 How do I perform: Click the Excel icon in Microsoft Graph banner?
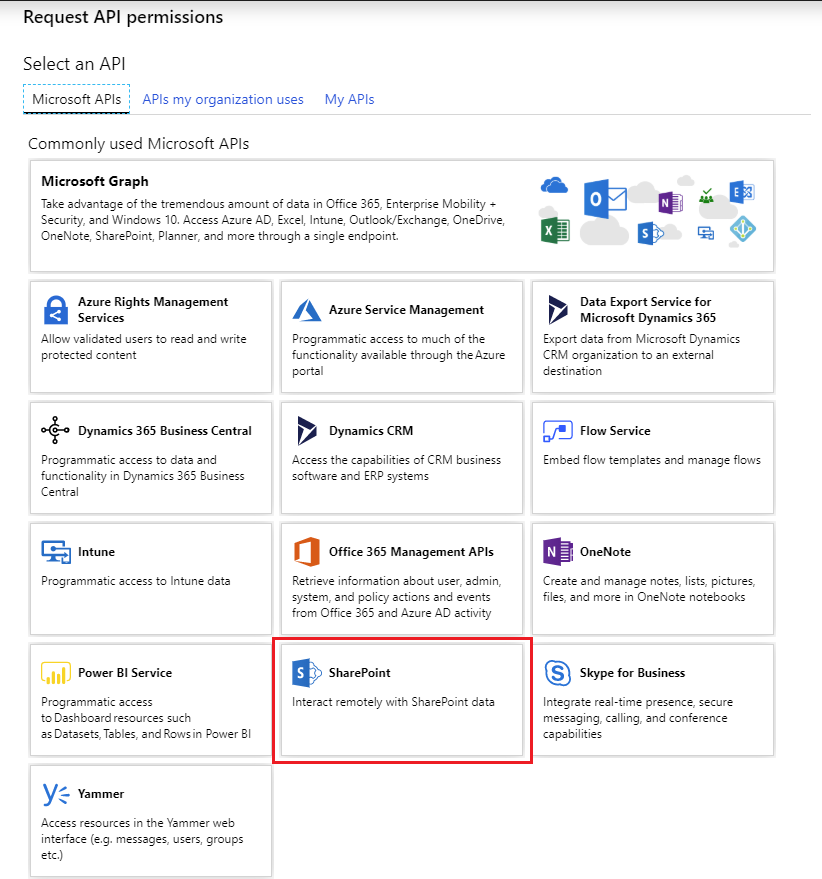tap(555, 230)
